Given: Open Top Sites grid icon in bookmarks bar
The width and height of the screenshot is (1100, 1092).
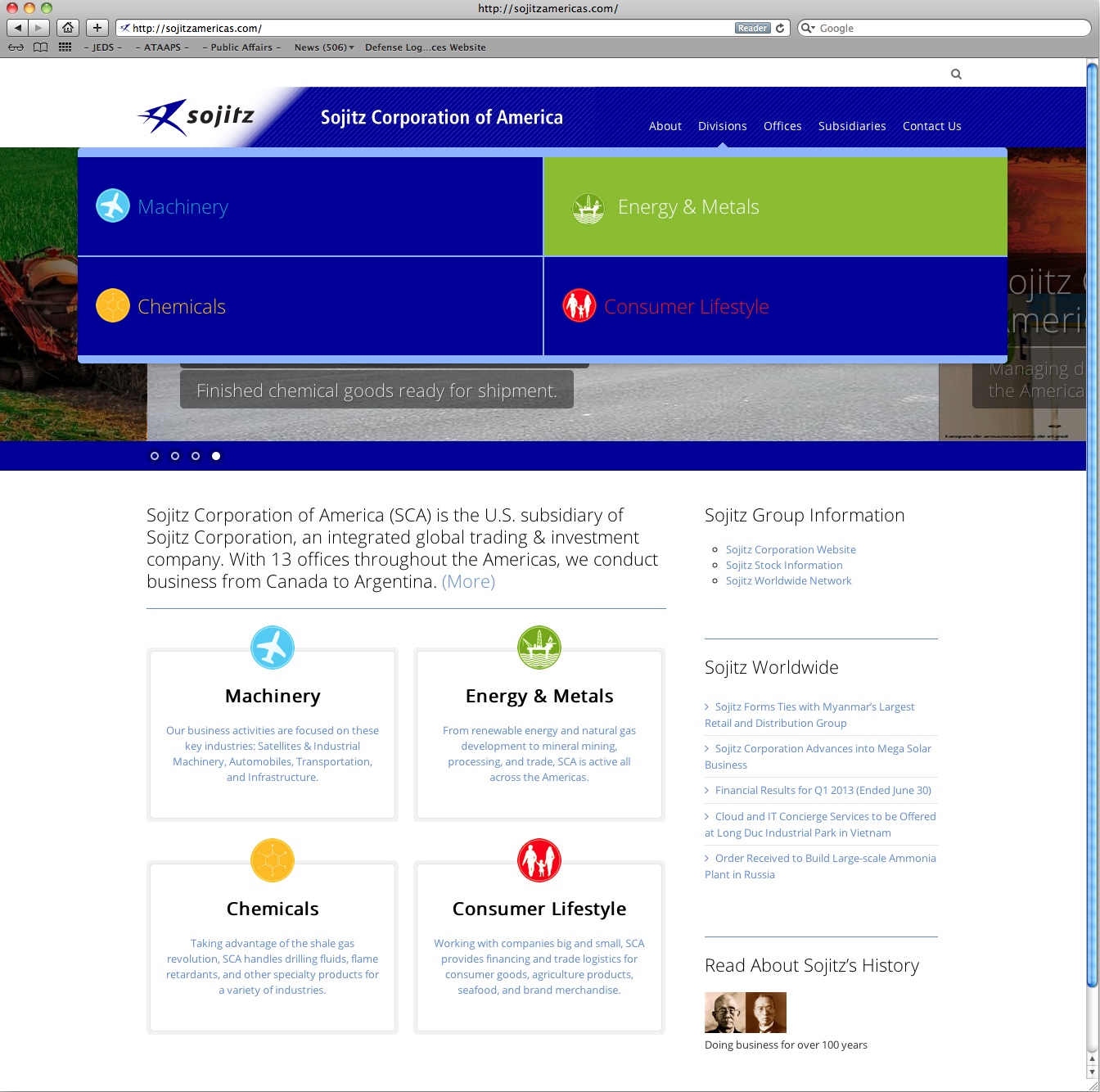Looking at the screenshot, I should pos(65,47).
